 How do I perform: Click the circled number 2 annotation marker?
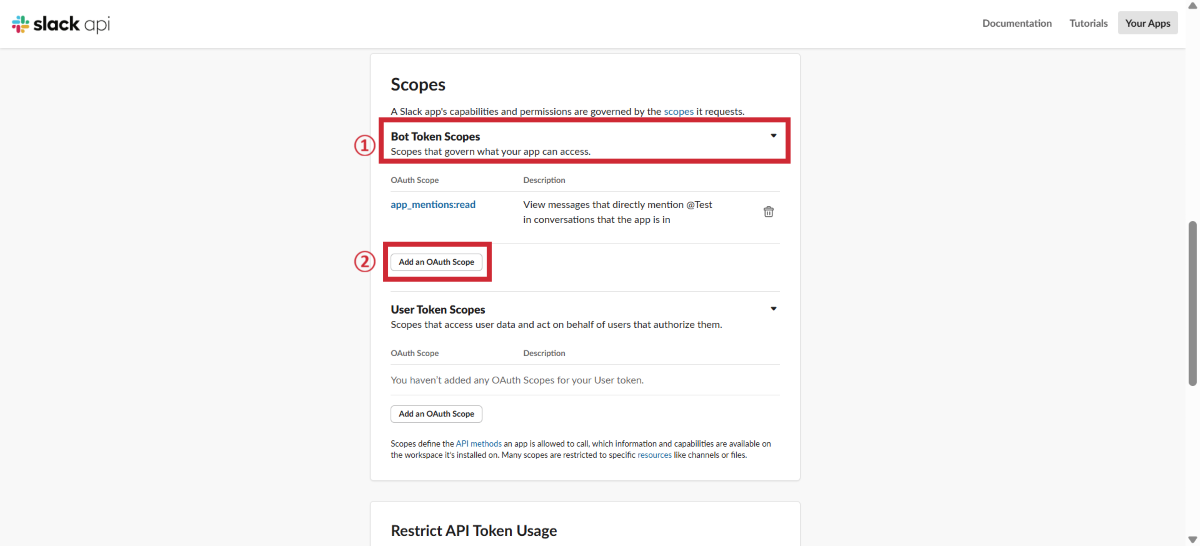point(364,262)
